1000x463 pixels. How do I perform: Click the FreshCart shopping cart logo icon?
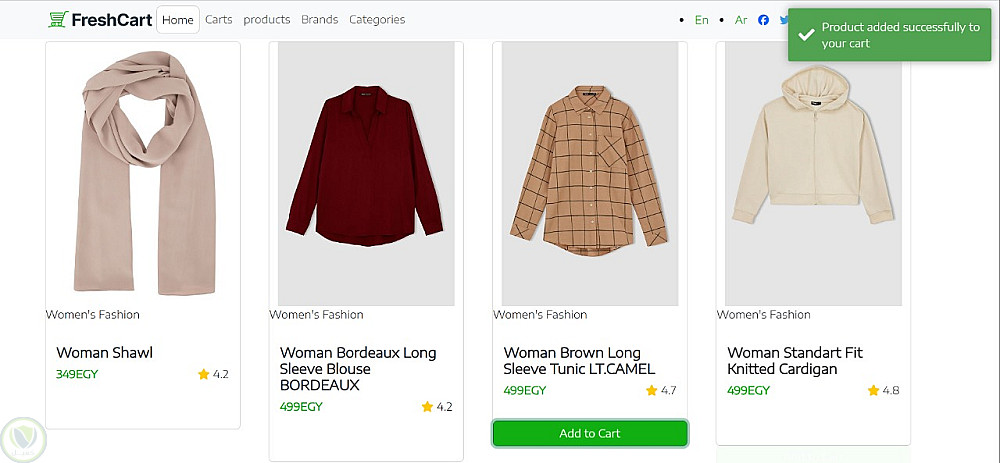58,19
